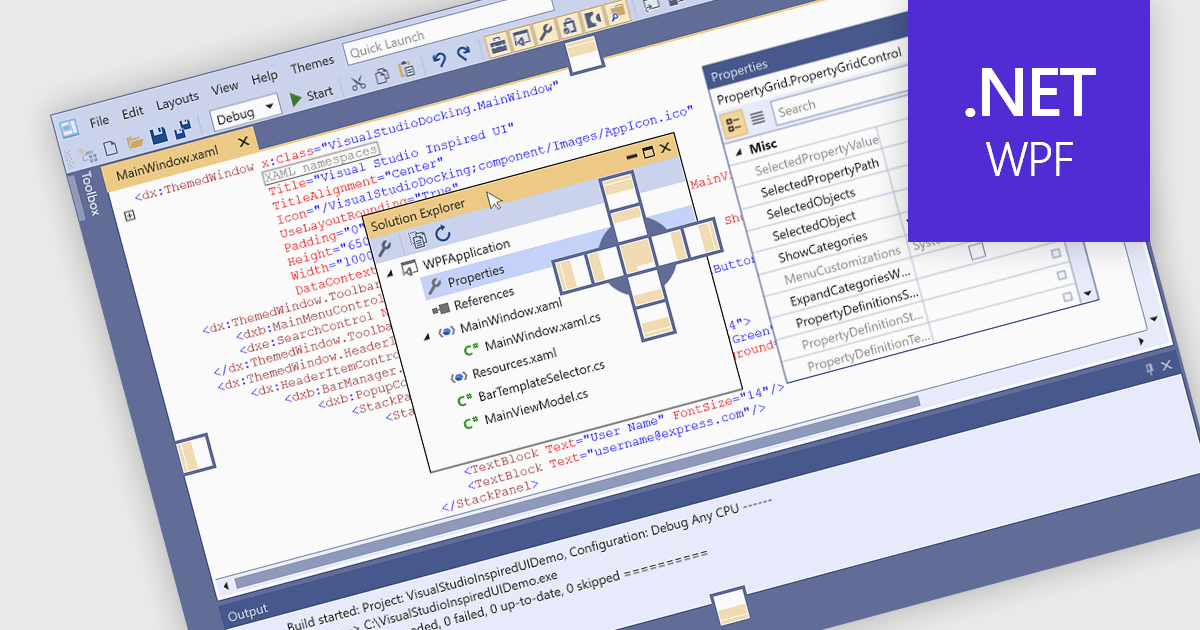Expand the MainWindow.xaml tree node
Image resolution: width=1200 pixels, height=630 pixels.
click(428, 335)
